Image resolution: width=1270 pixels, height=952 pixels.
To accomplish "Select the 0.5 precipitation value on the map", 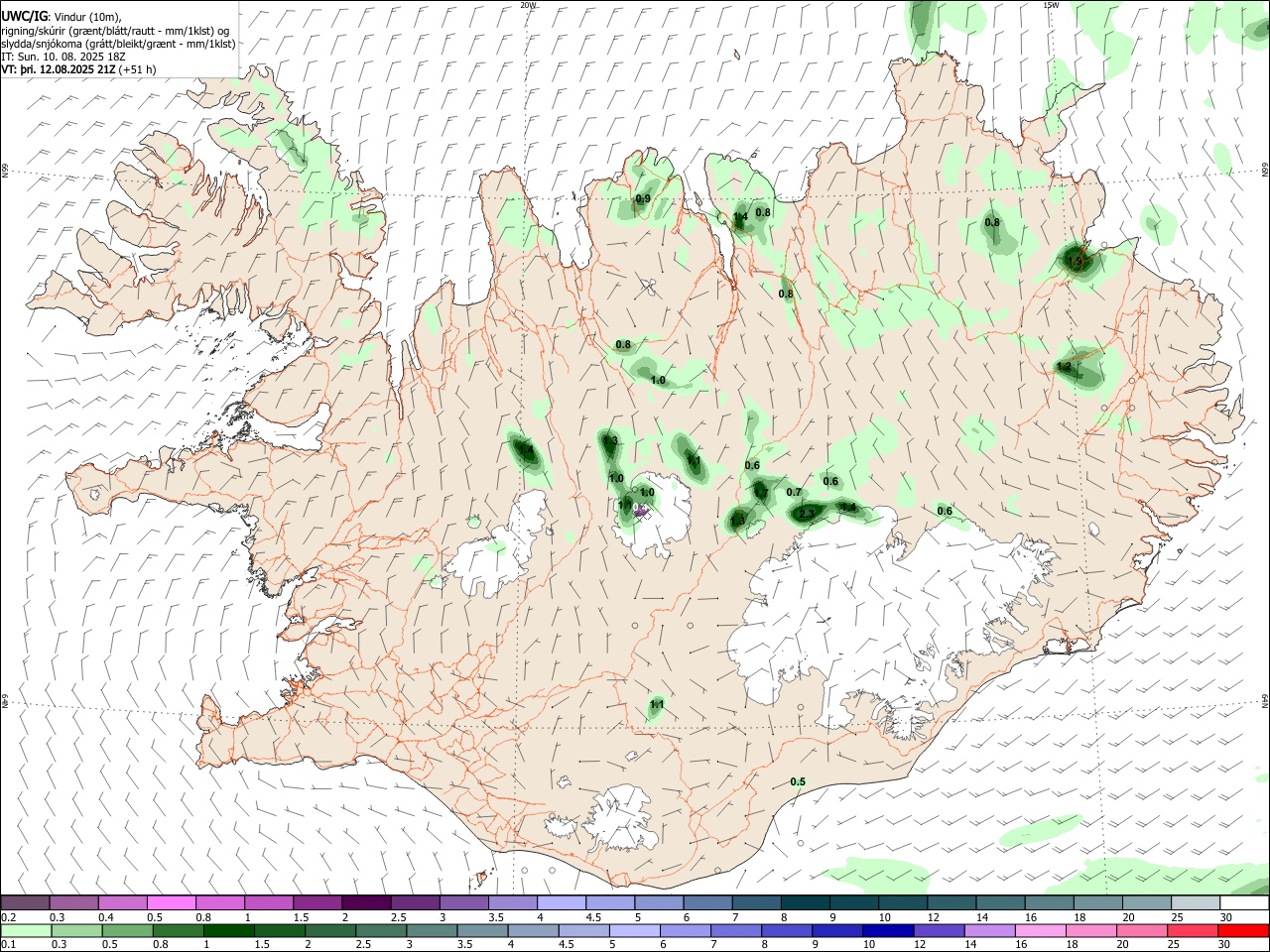I will [798, 781].
